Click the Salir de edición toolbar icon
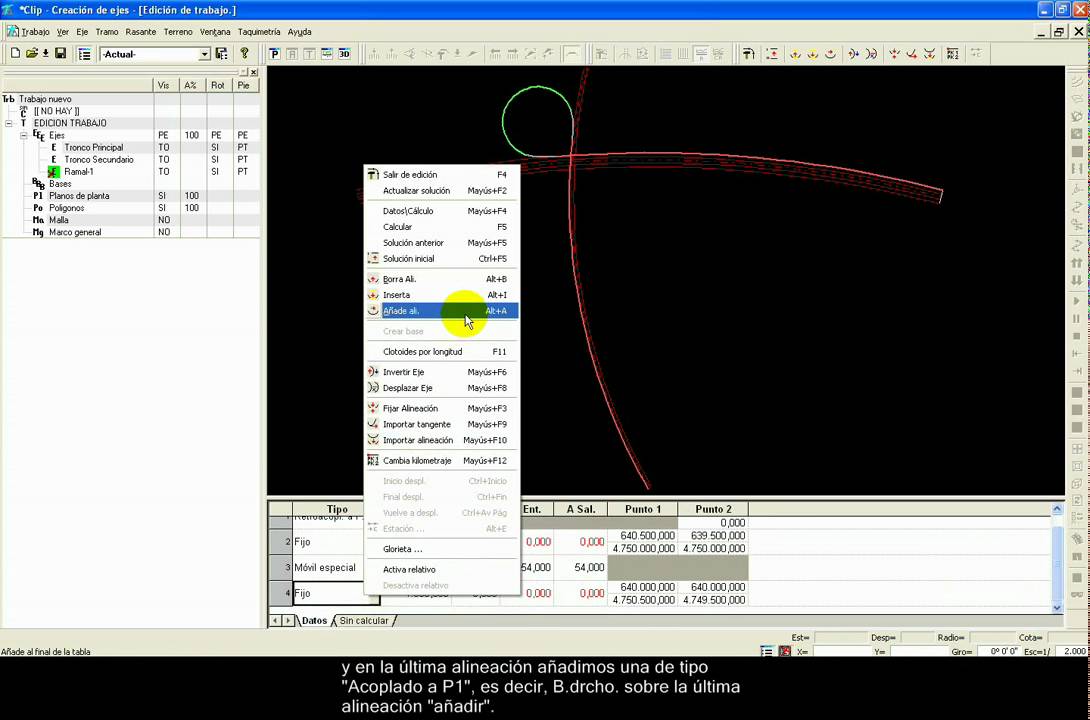Viewport: 1090px width, 720px height. click(748, 54)
